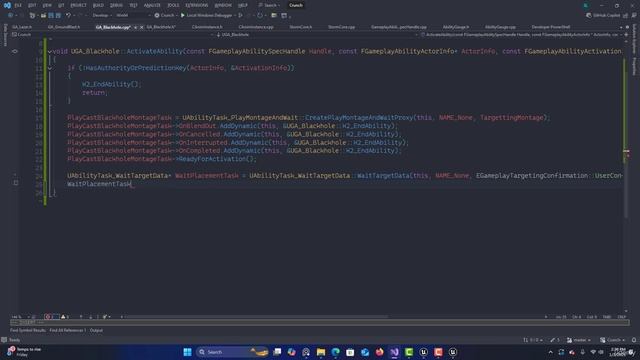640x360 pixels.
Task: Open the tab overflow dropdown arrow
Action: pyautogui.click(x=621, y=27)
